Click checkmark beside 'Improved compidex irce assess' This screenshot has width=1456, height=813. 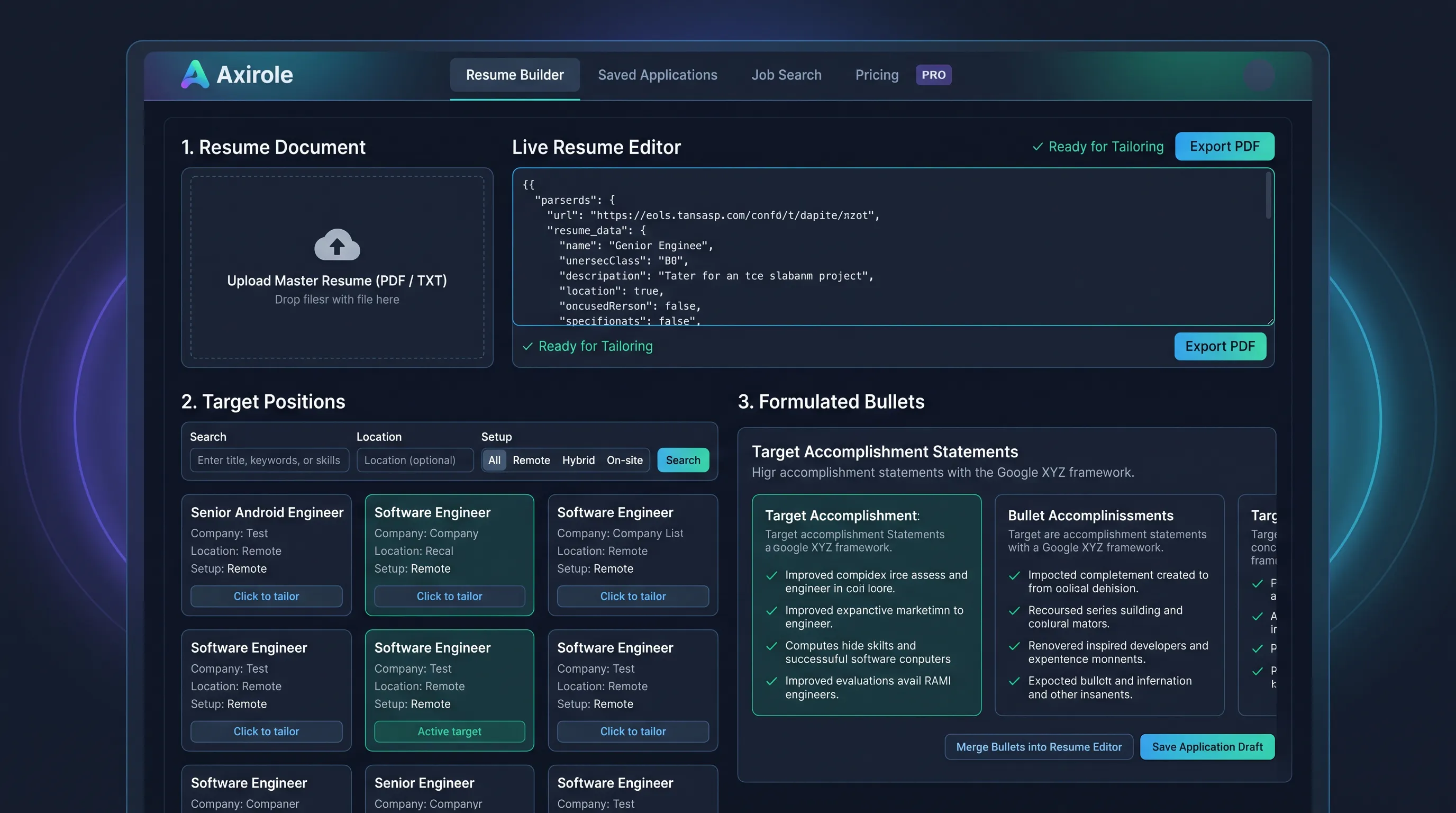coord(771,575)
